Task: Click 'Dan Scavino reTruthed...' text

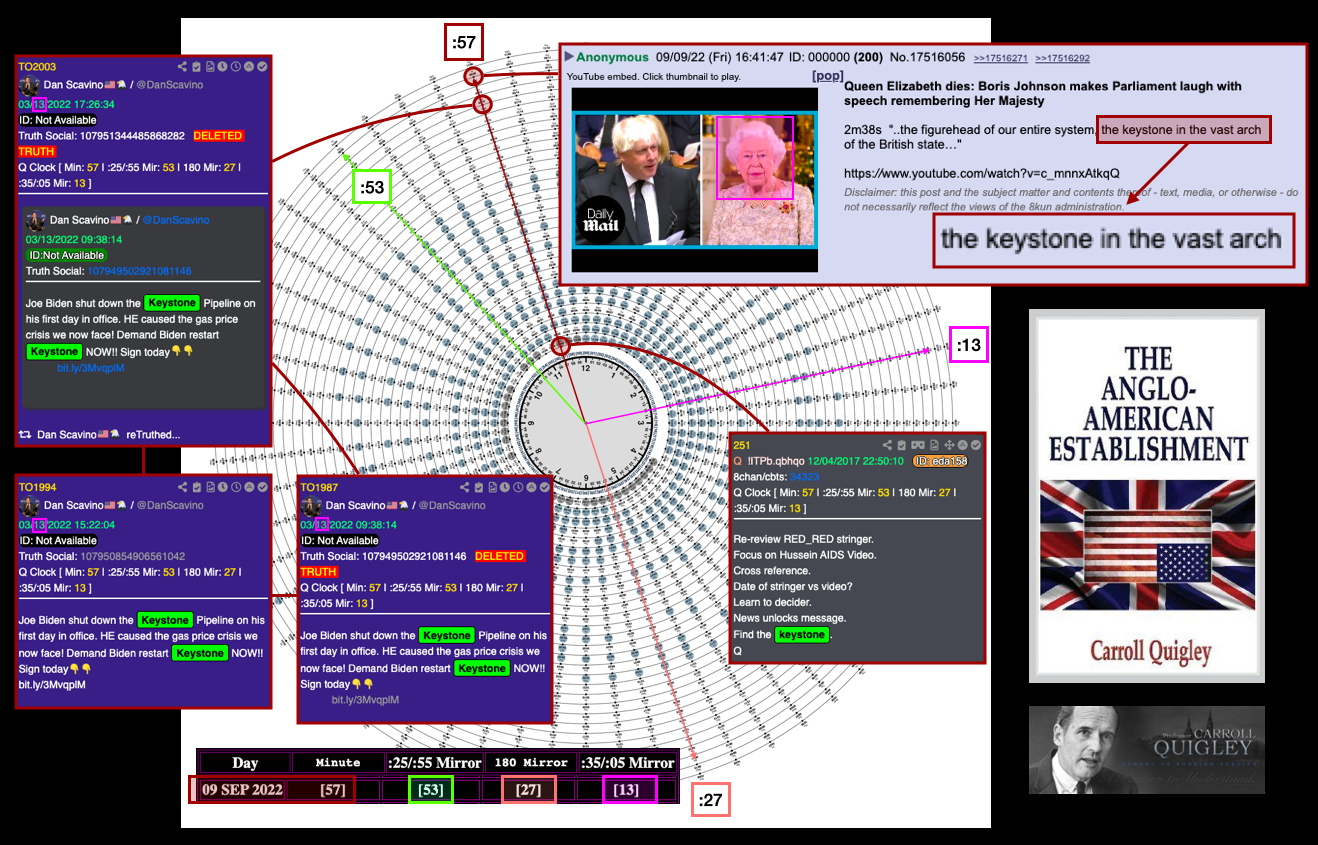Action: pyautogui.click(x=109, y=435)
